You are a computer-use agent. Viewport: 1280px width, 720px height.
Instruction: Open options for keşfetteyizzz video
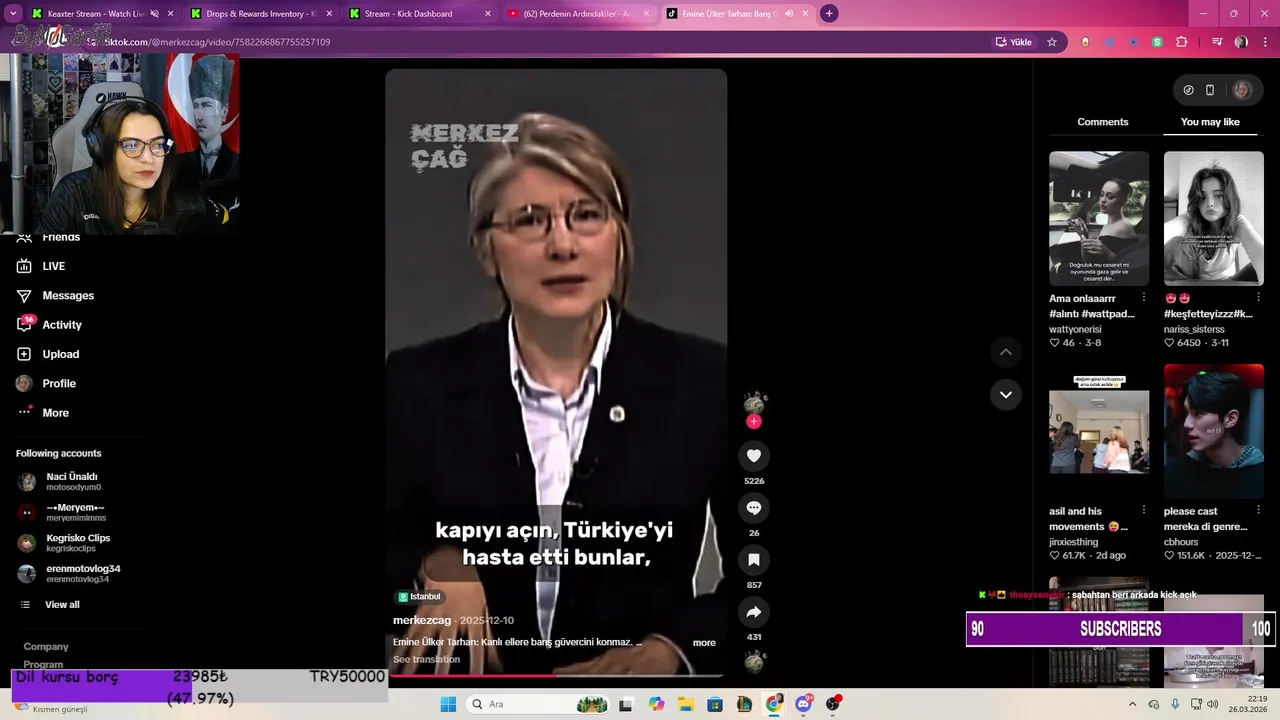1258,298
